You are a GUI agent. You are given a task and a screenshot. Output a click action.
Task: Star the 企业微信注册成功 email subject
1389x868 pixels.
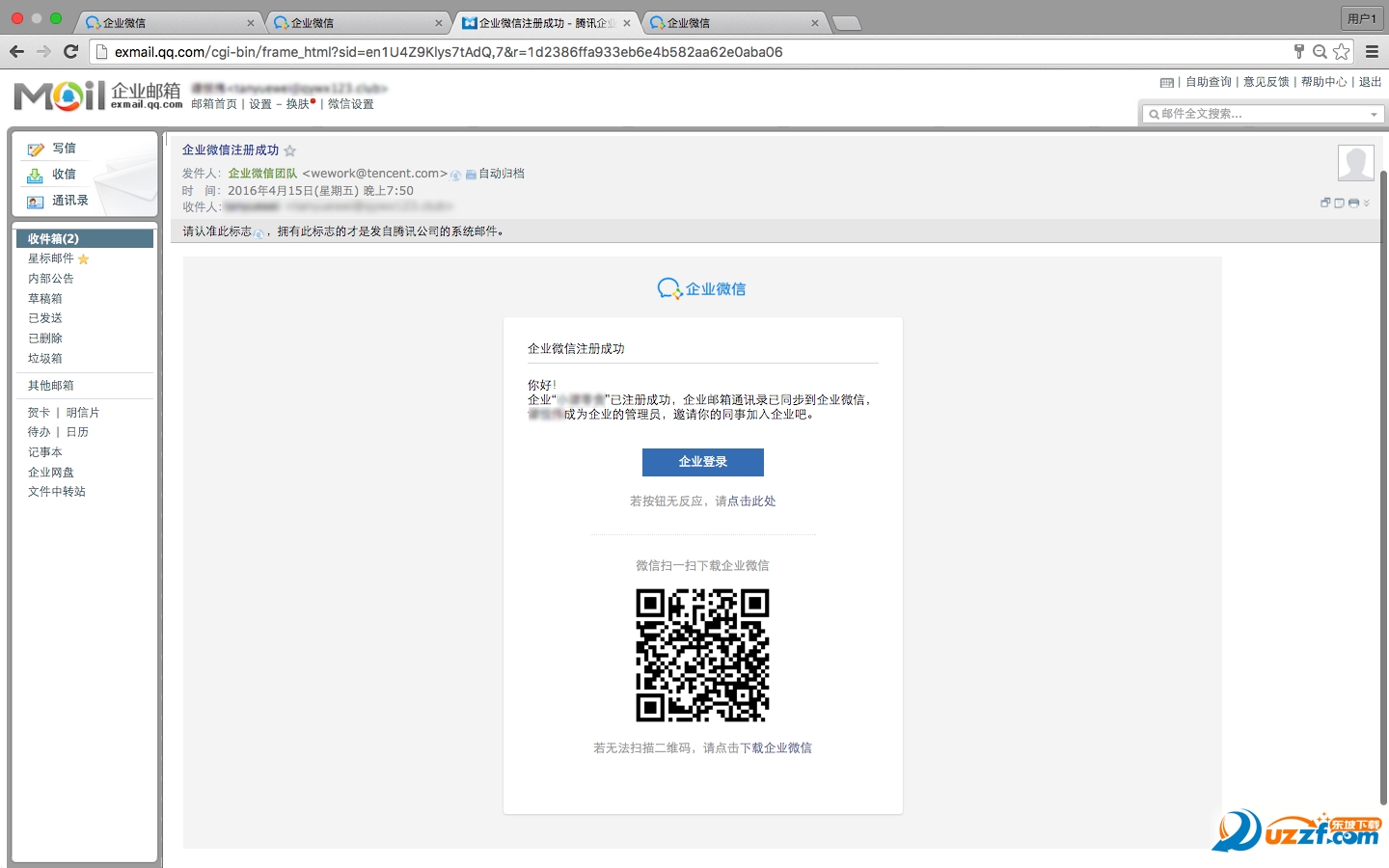tap(290, 150)
